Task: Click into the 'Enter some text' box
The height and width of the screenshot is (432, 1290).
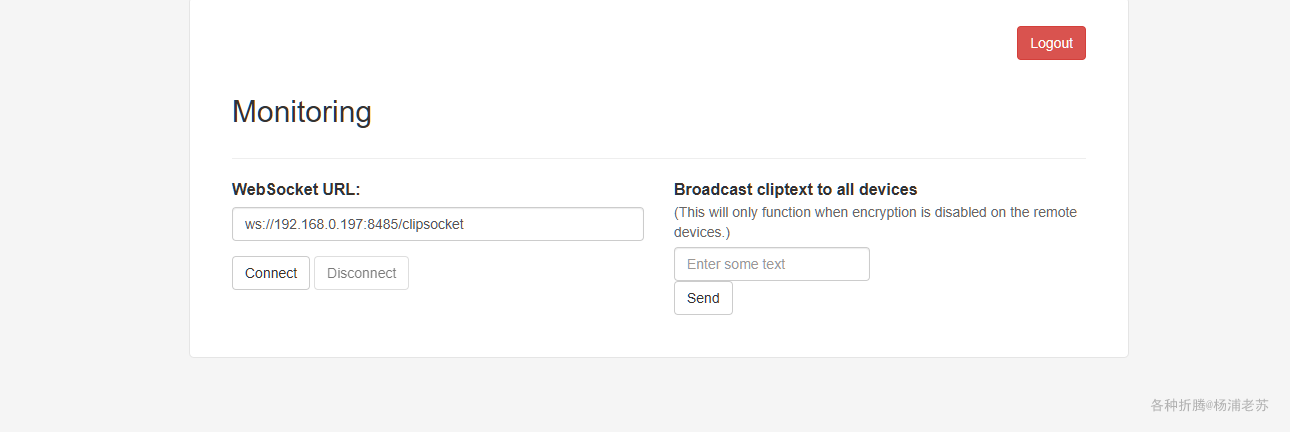Action: coord(772,264)
